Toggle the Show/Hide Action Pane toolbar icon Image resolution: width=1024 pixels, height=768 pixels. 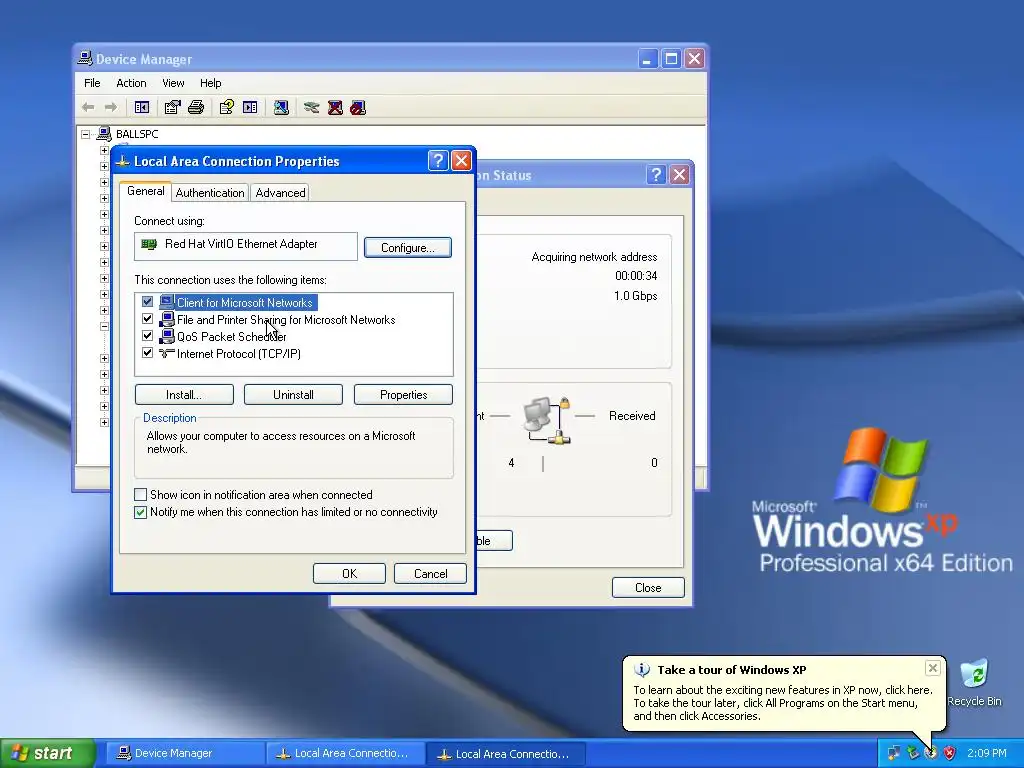250,107
